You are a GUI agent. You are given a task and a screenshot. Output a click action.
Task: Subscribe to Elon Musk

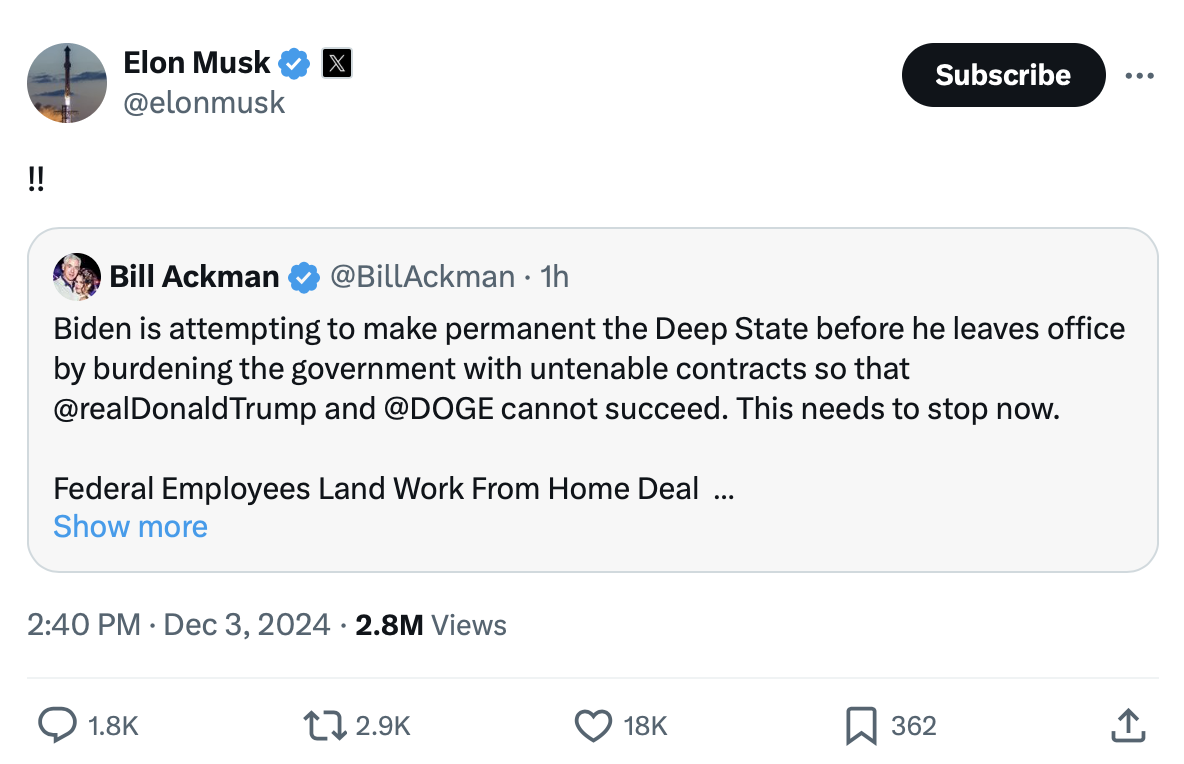coord(1003,75)
